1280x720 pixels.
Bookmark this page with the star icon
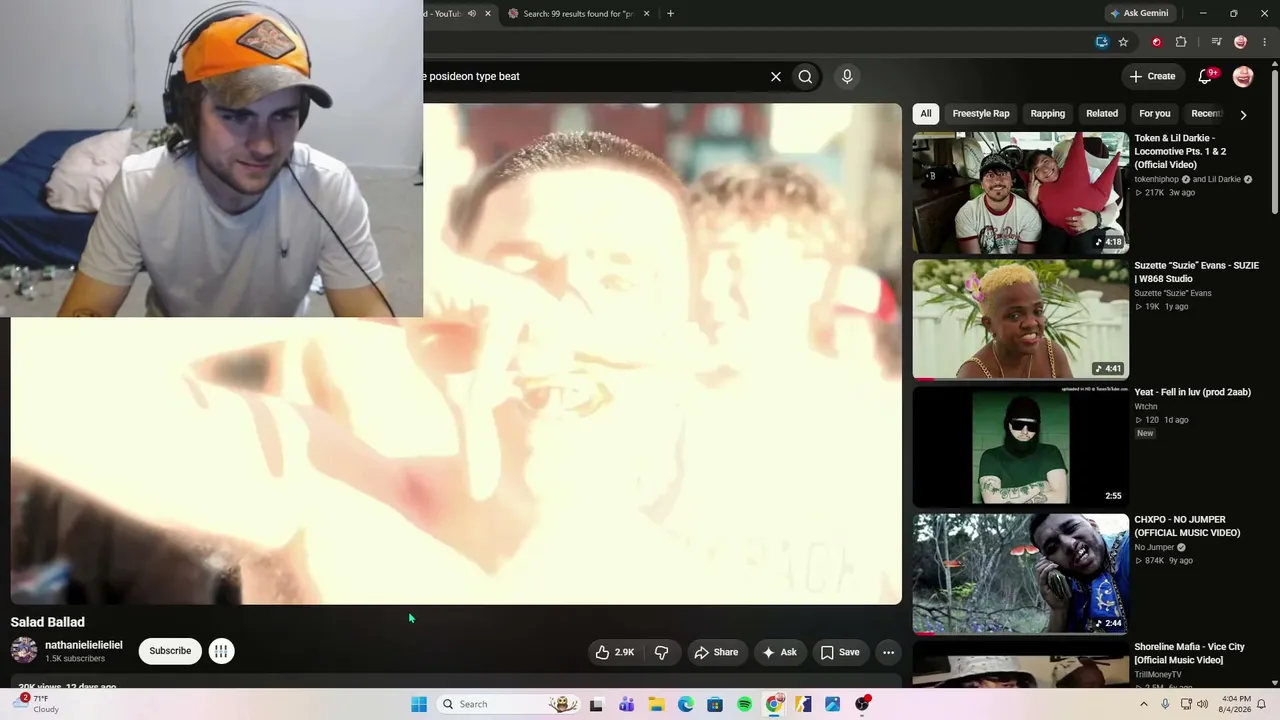click(x=1123, y=42)
